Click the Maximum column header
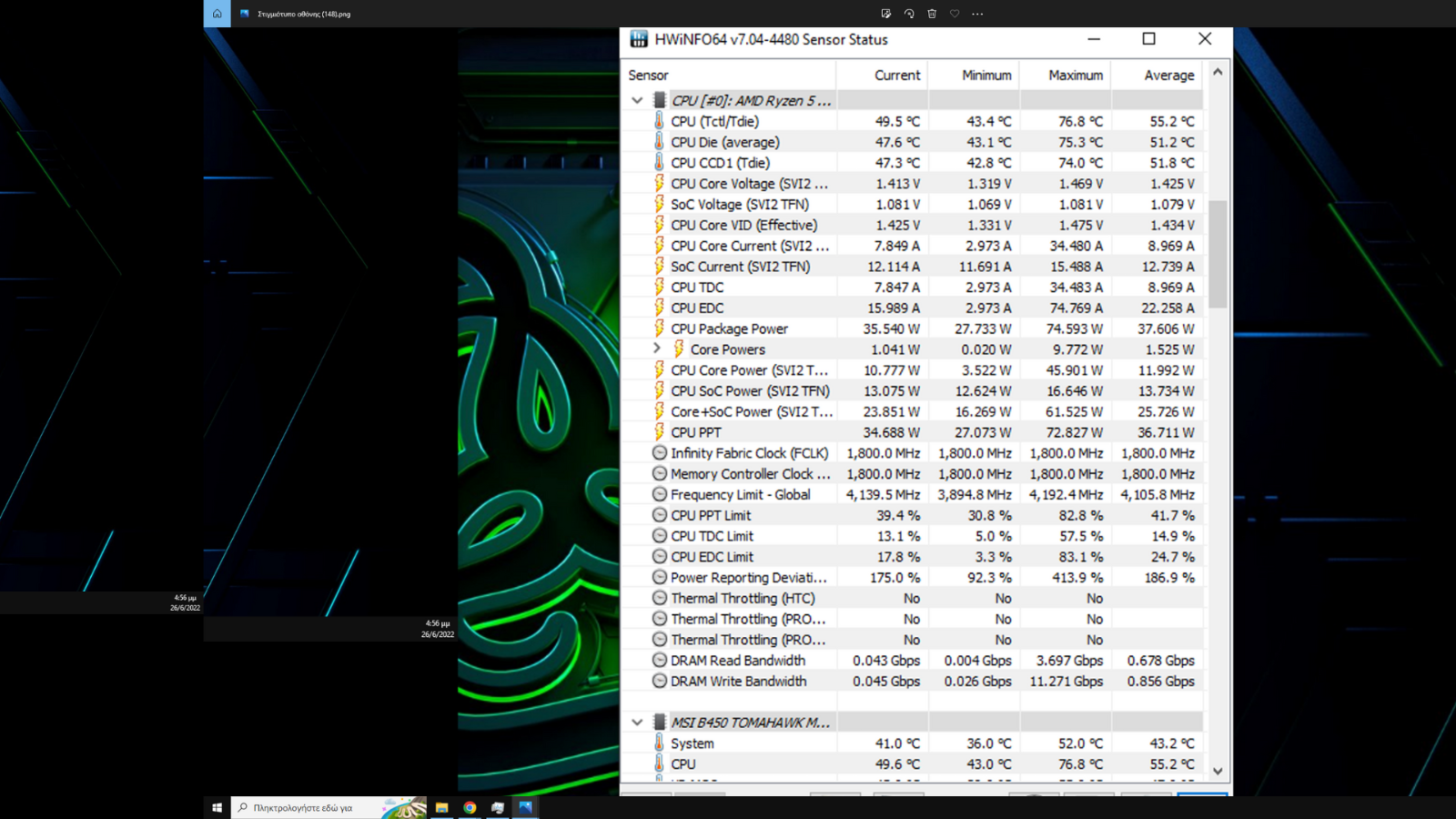Viewport: 1456px width, 819px height. coord(1066,75)
